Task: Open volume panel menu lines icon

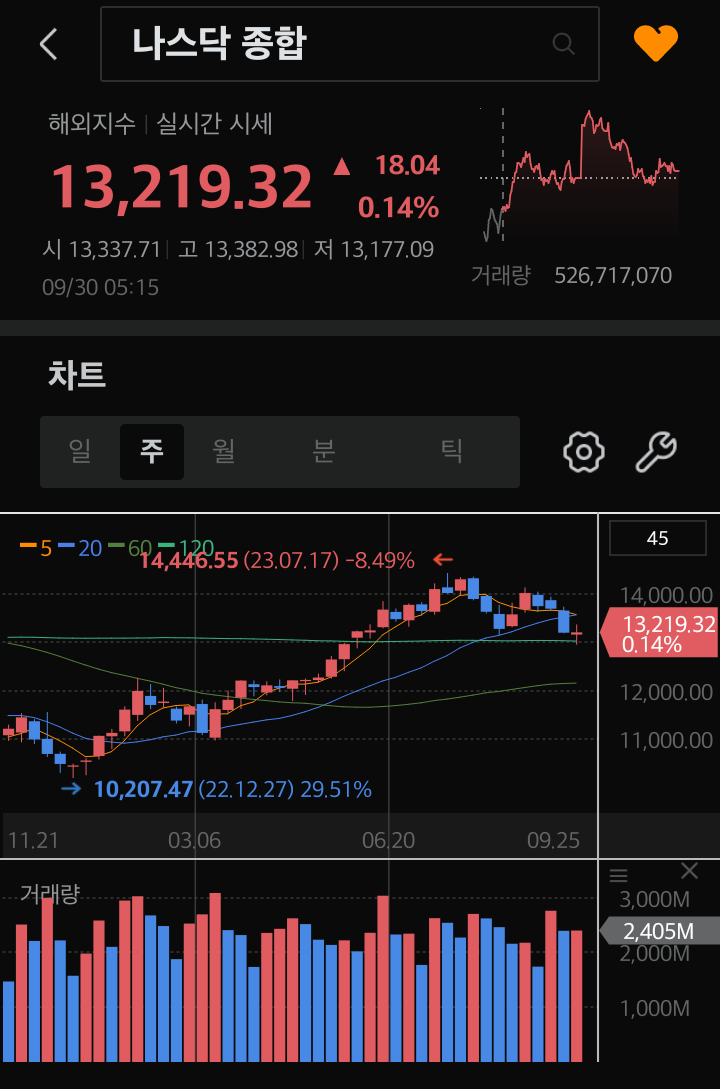Action: point(619,875)
